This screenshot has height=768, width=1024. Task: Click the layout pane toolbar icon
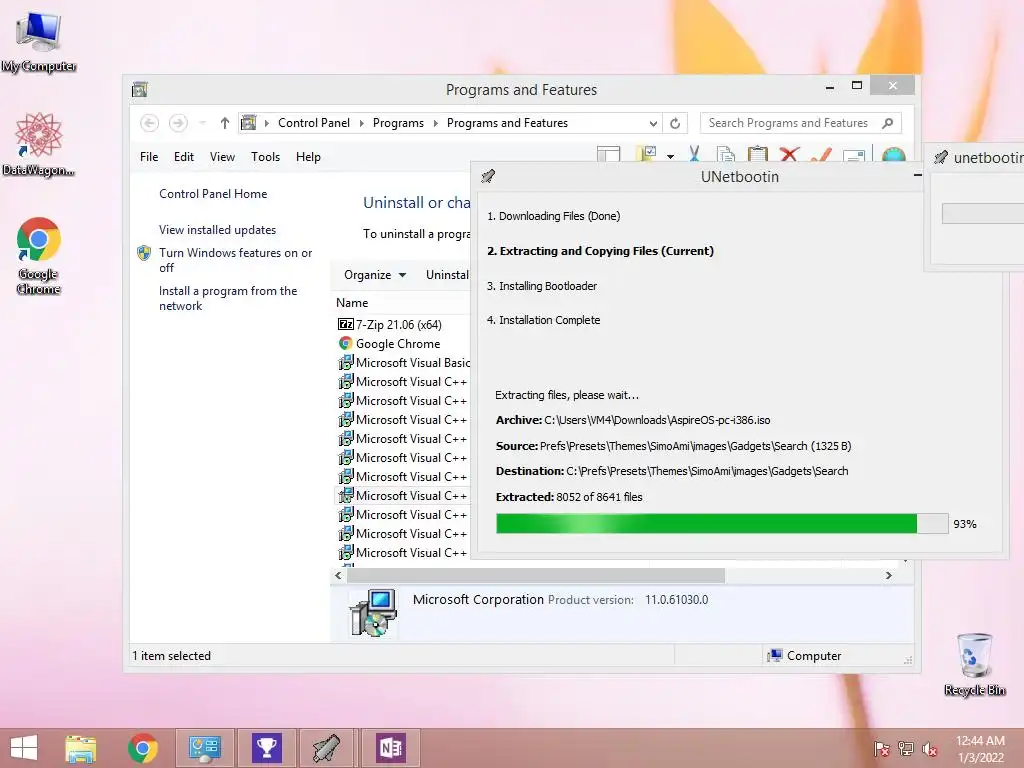[x=609, y=154]
